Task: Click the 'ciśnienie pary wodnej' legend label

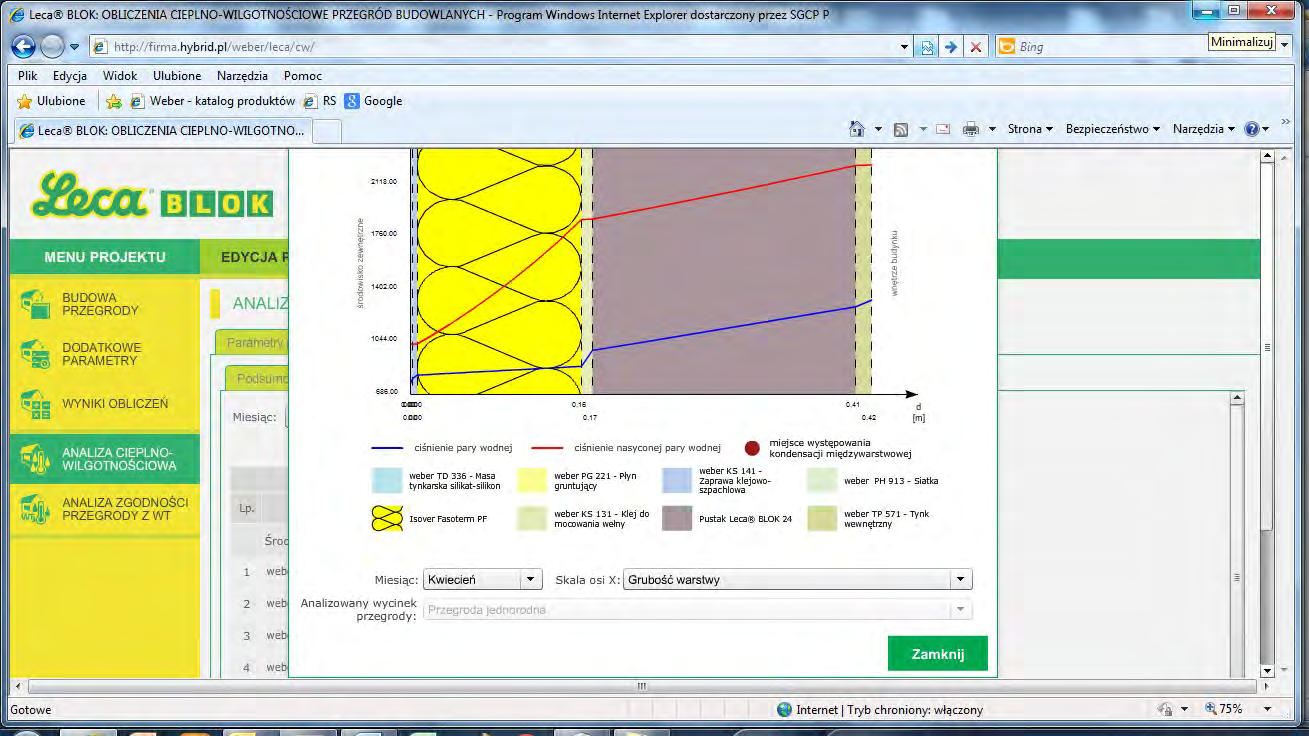Action: tap(464, 448)
